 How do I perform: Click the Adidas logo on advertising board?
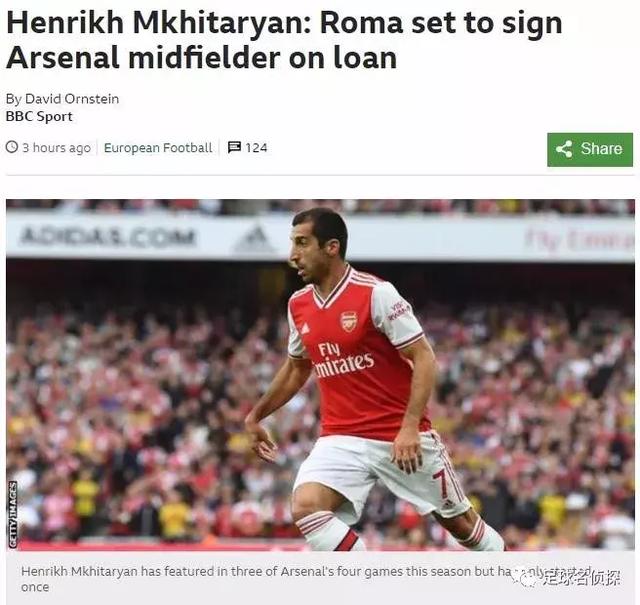pos(254,239)
